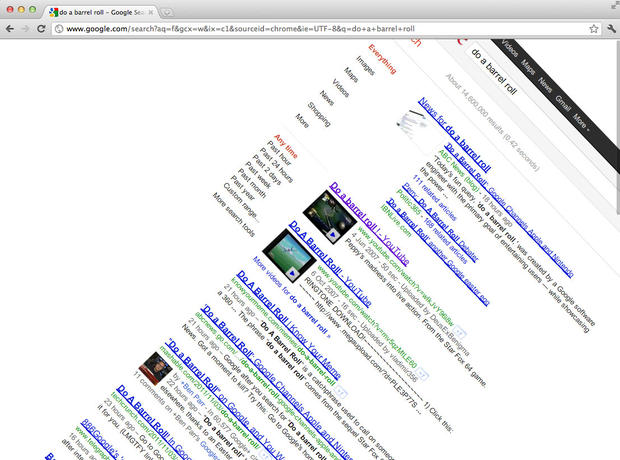Open abcnews.go.com 'Do a Barrel Roll: Google Channels Apple and Nintendo' result
This screenshot has height=460, width=620.
click(x=278, y=384)
